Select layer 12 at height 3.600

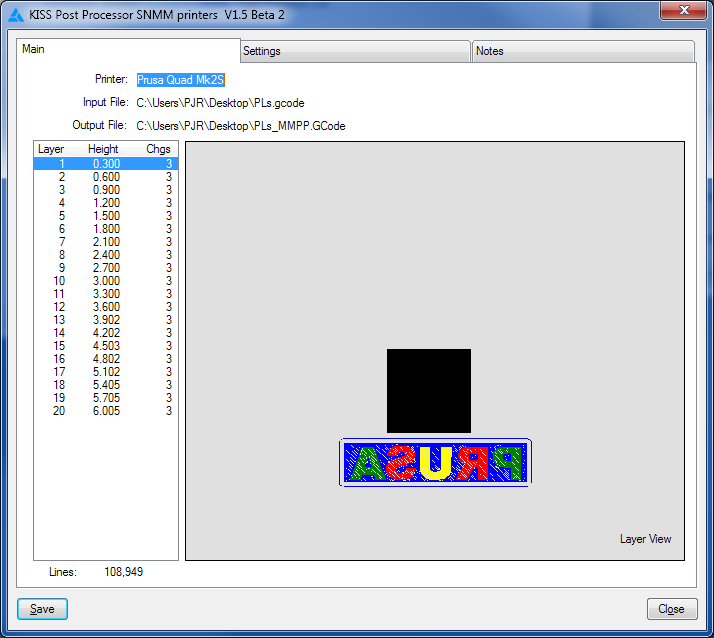coord(106,306)
